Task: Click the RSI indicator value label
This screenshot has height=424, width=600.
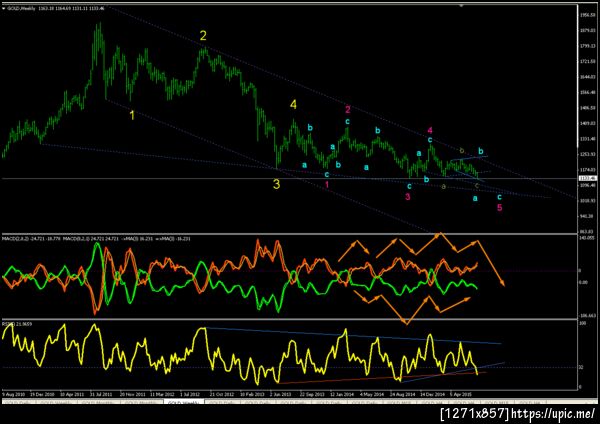Action: pos(18,324)
